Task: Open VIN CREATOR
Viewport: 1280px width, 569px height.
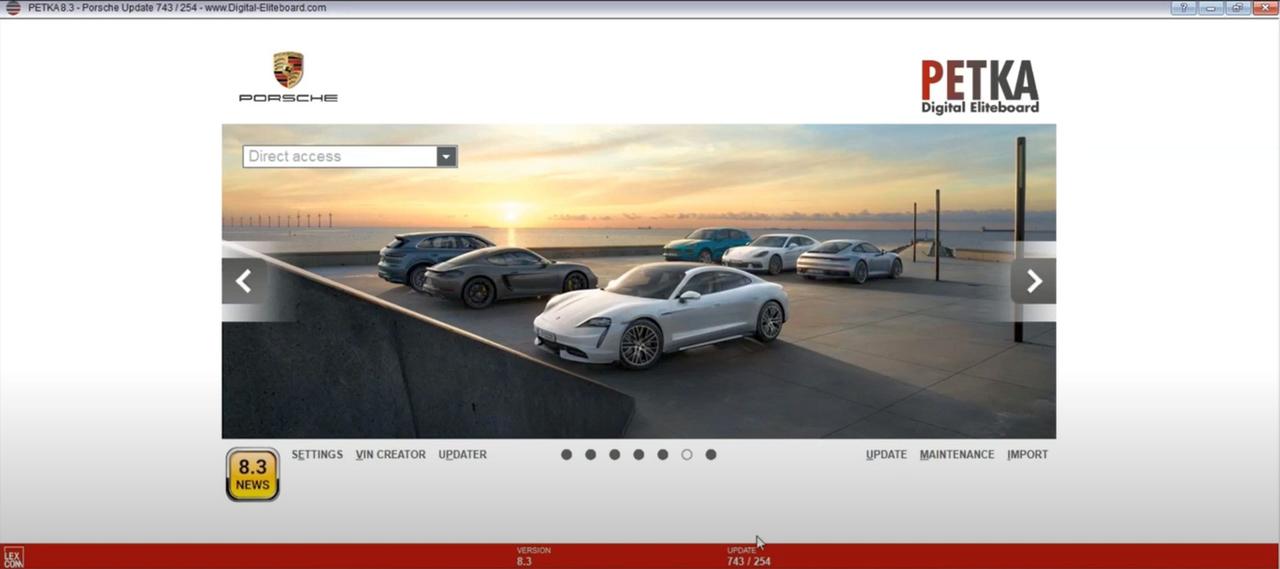Action: pos(390,454)
